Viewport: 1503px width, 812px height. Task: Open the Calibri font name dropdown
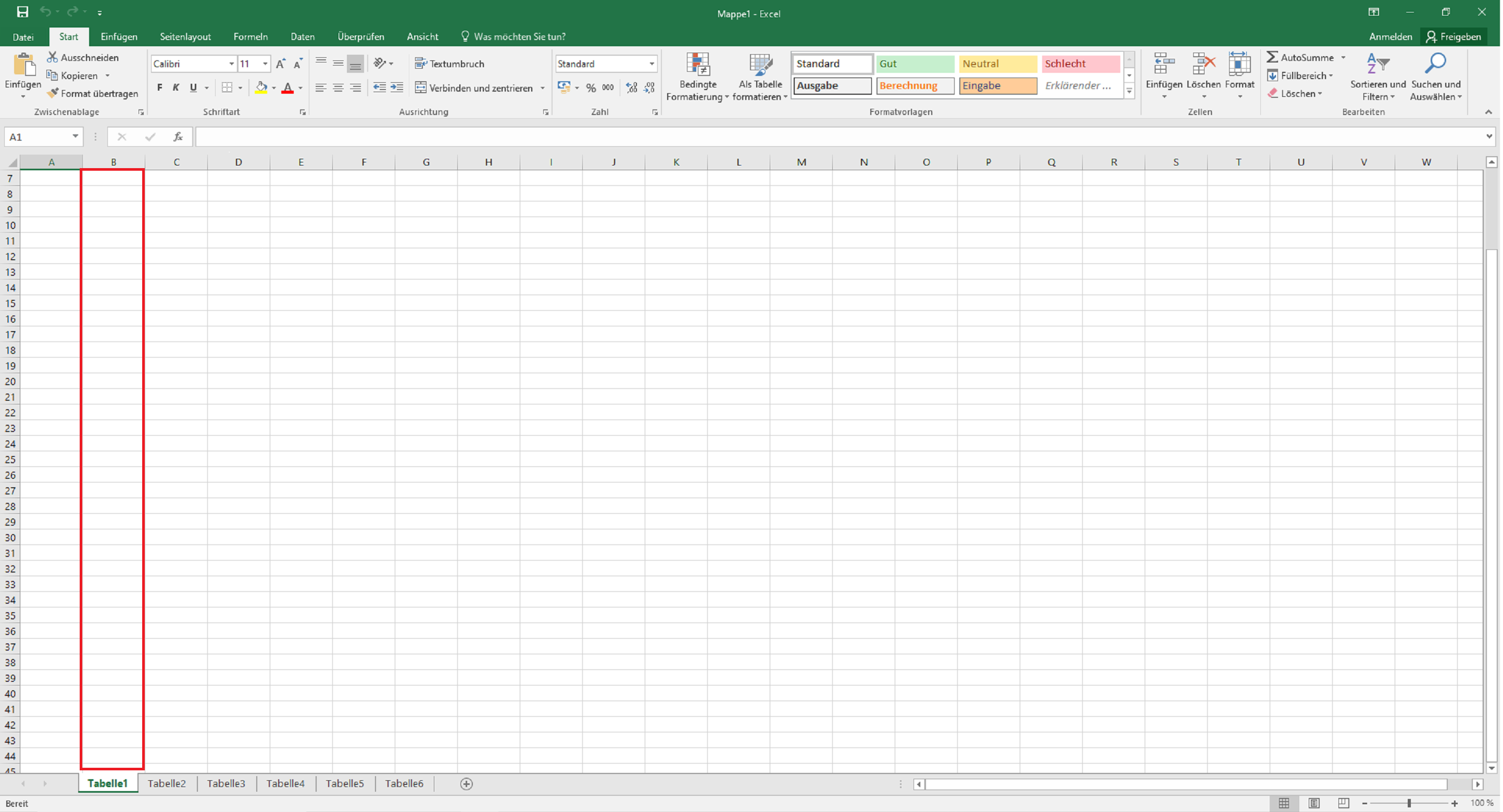point(232,64)
